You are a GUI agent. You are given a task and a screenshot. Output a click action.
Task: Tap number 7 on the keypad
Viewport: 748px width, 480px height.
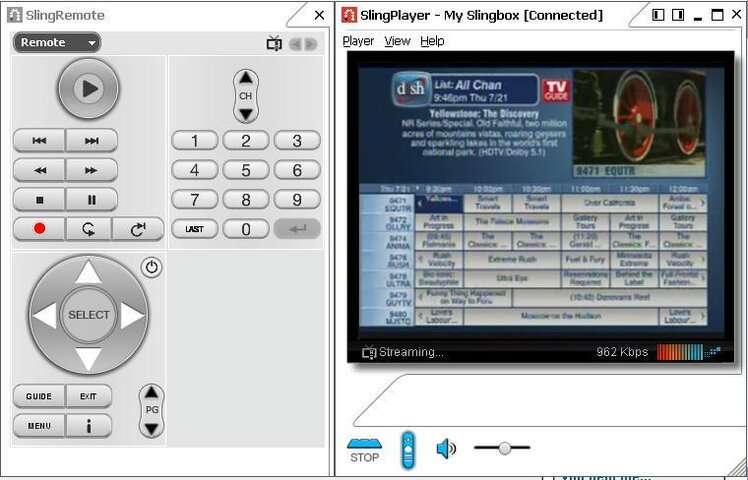click(195, 200)
